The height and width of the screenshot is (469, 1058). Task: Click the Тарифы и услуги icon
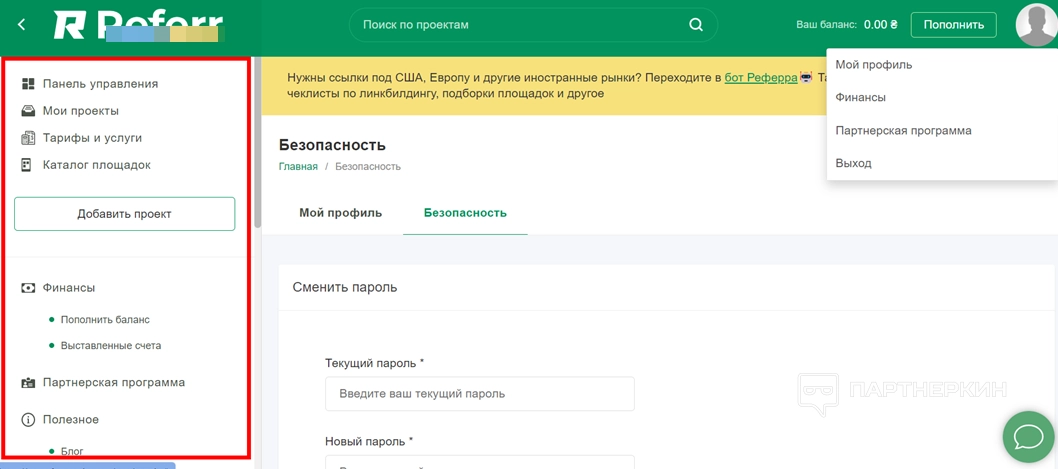click(x=28, y=138)
